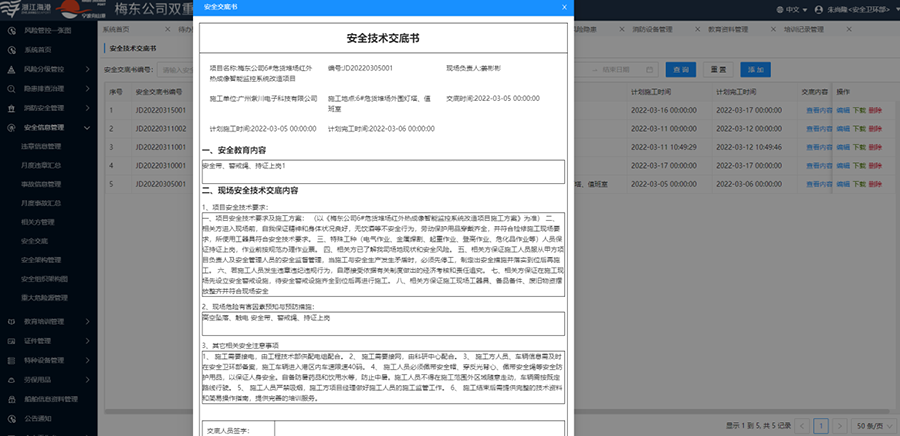This screenshot has height=436, width=900.
Task: Click the 安全带、警戒绳、持证上岗1 education content box
Action: pos(383,172)
